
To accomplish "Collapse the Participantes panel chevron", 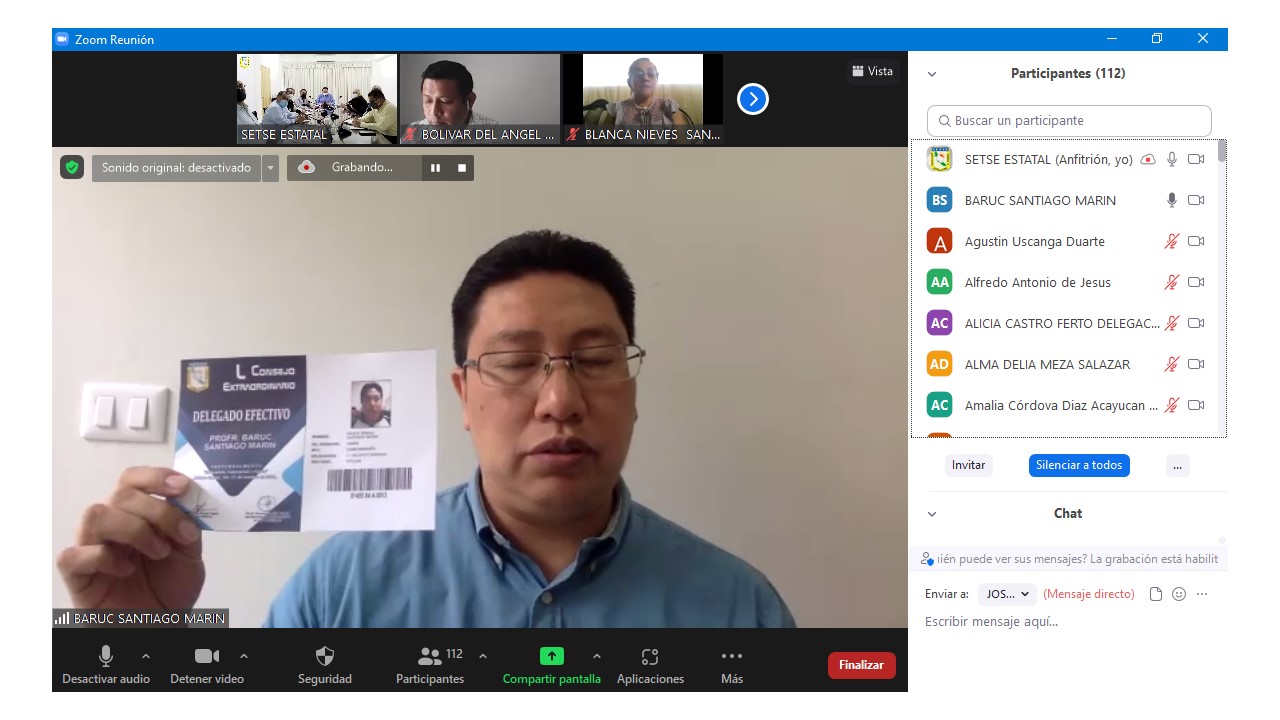I will (x=932, y=74).
